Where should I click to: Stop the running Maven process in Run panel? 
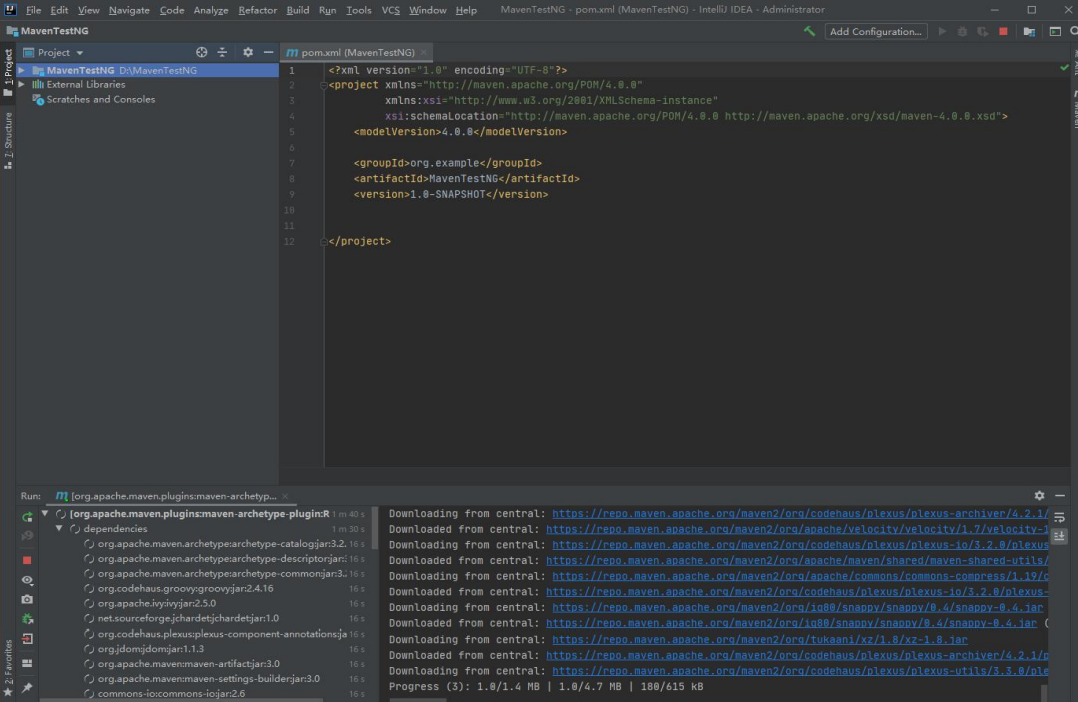[x=27, y=560]
